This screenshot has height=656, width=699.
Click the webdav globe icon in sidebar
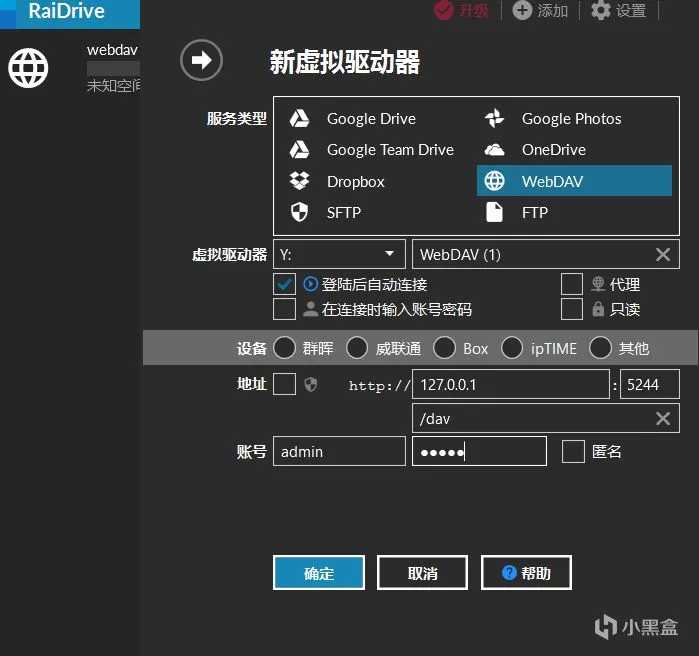[x=28, y=68]
